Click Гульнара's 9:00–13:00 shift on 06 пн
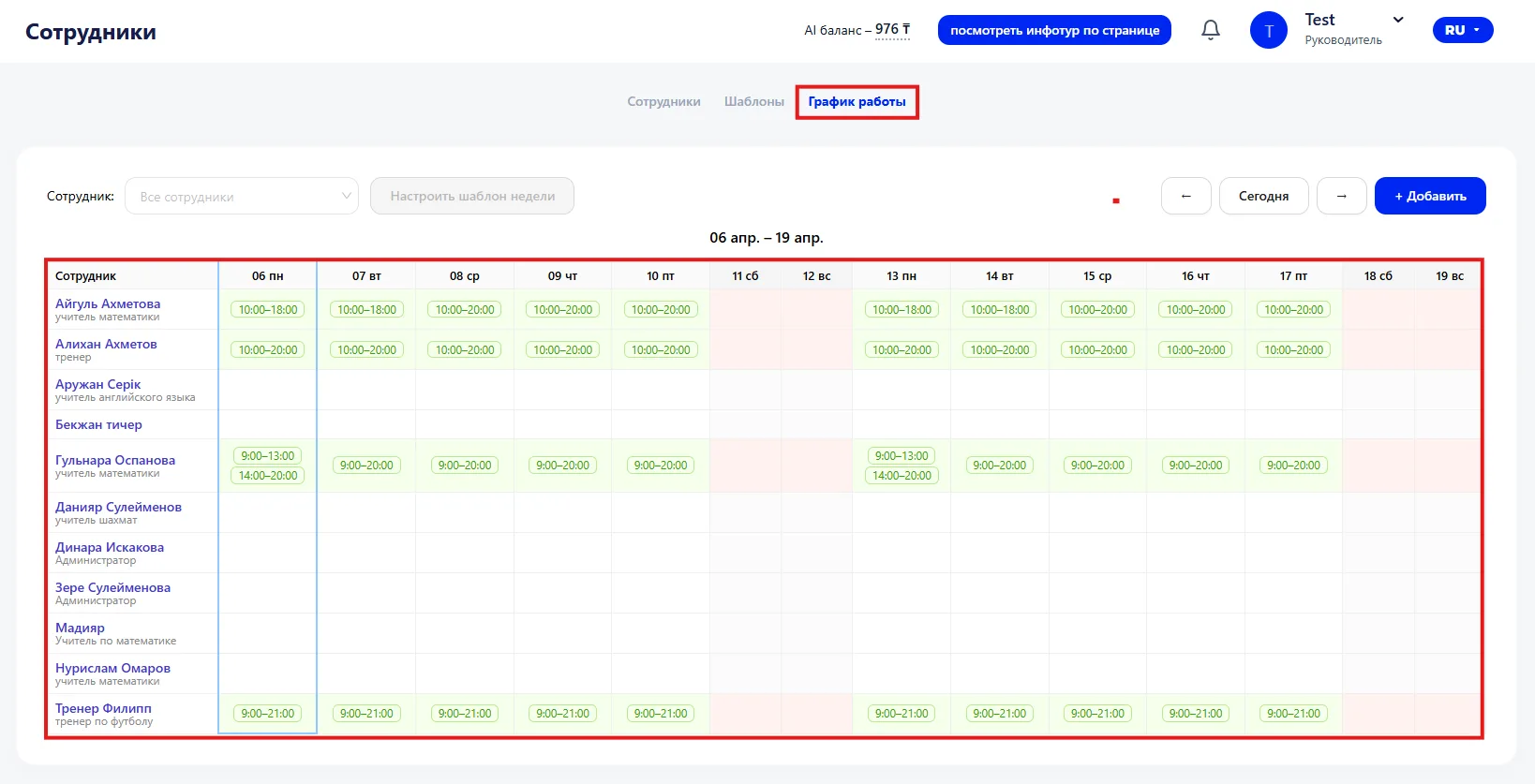The image size is (1535, 784). point(268,455)
